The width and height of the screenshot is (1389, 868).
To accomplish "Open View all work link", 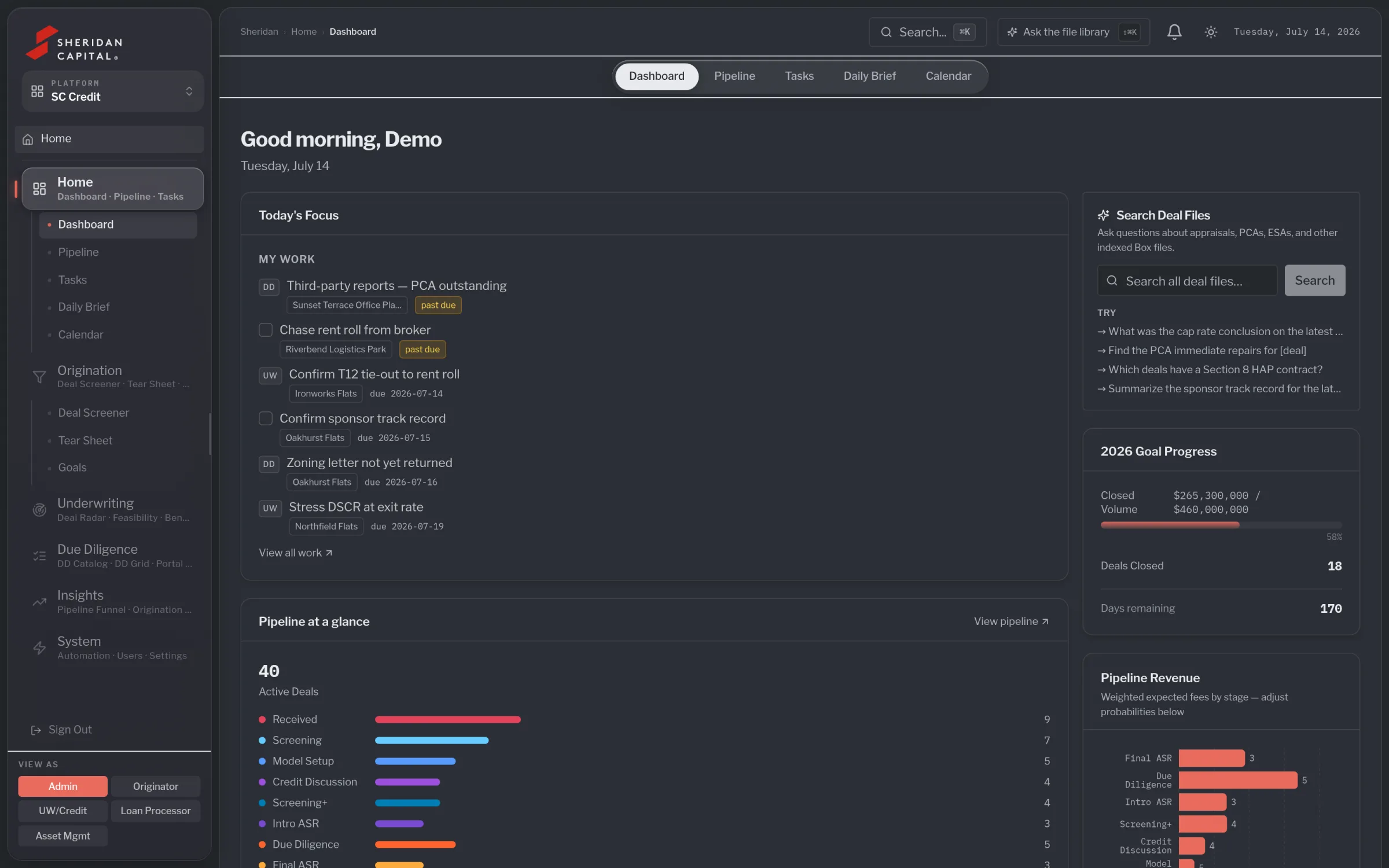I will pos(295,553).
